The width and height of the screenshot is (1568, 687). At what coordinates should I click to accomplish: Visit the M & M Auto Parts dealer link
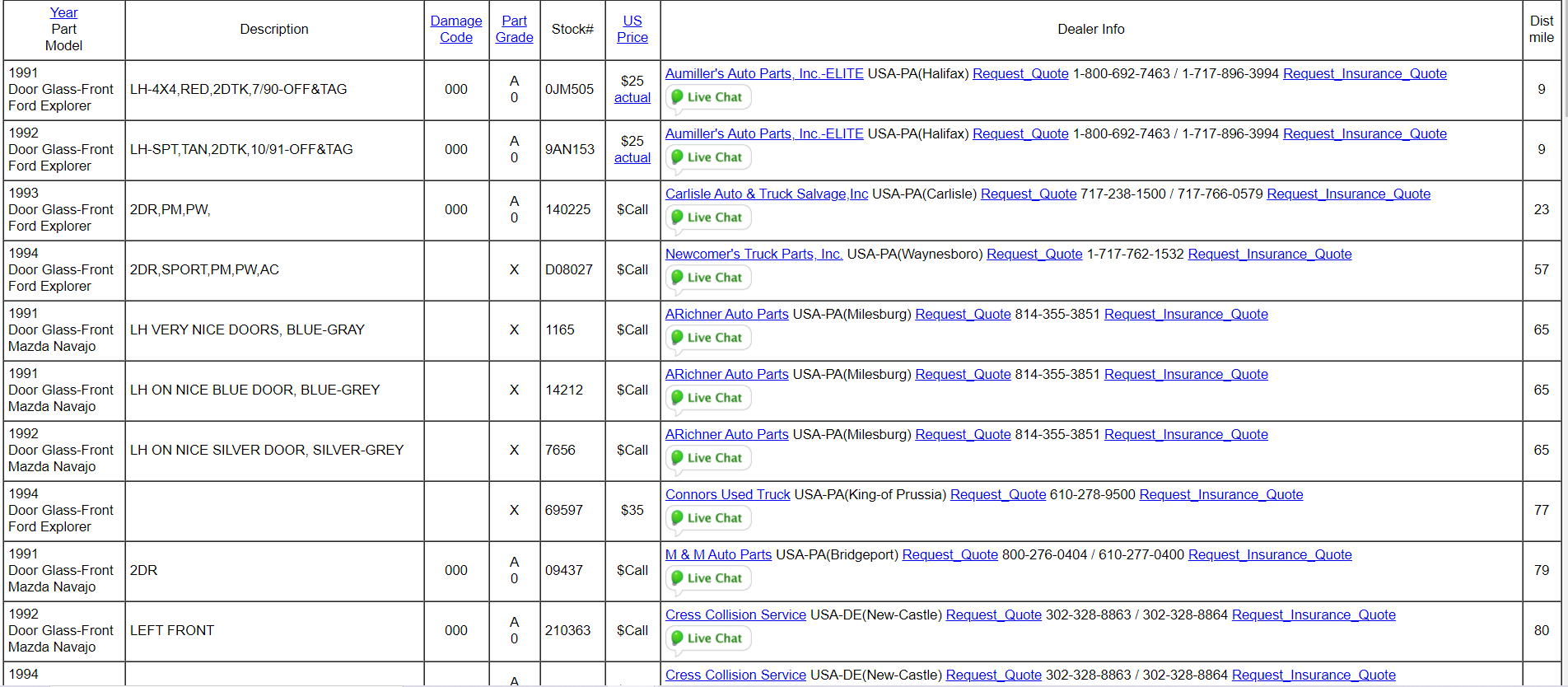click(719, 554)
